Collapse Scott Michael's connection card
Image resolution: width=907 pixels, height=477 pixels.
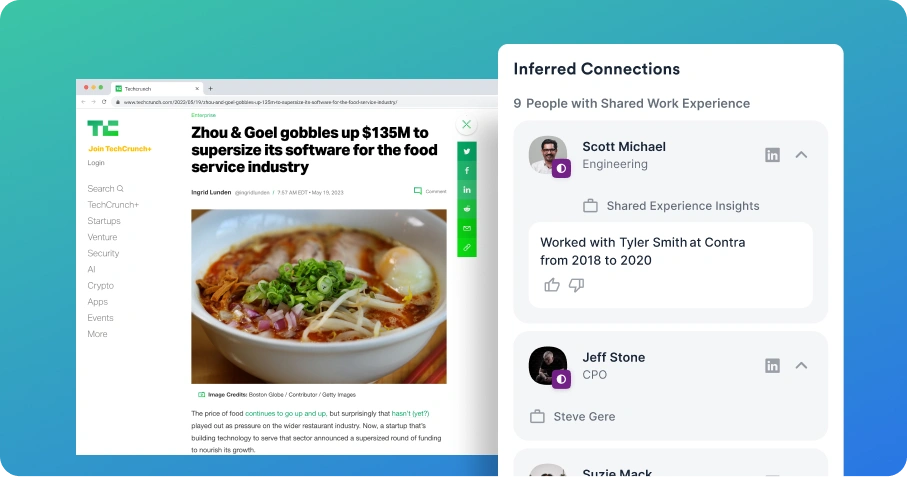[x=801, y=155]
